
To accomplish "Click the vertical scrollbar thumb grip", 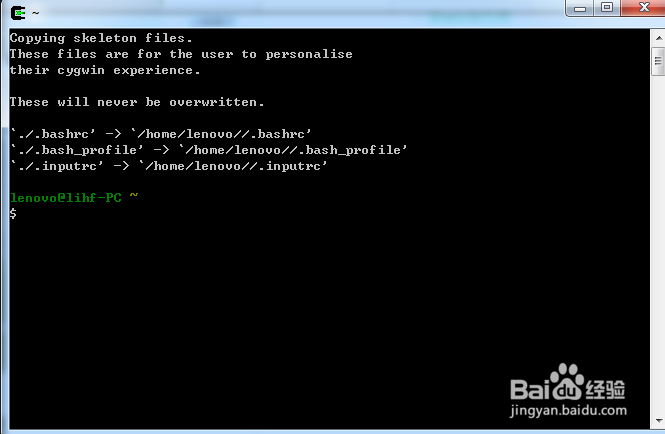I will (658, 61).
